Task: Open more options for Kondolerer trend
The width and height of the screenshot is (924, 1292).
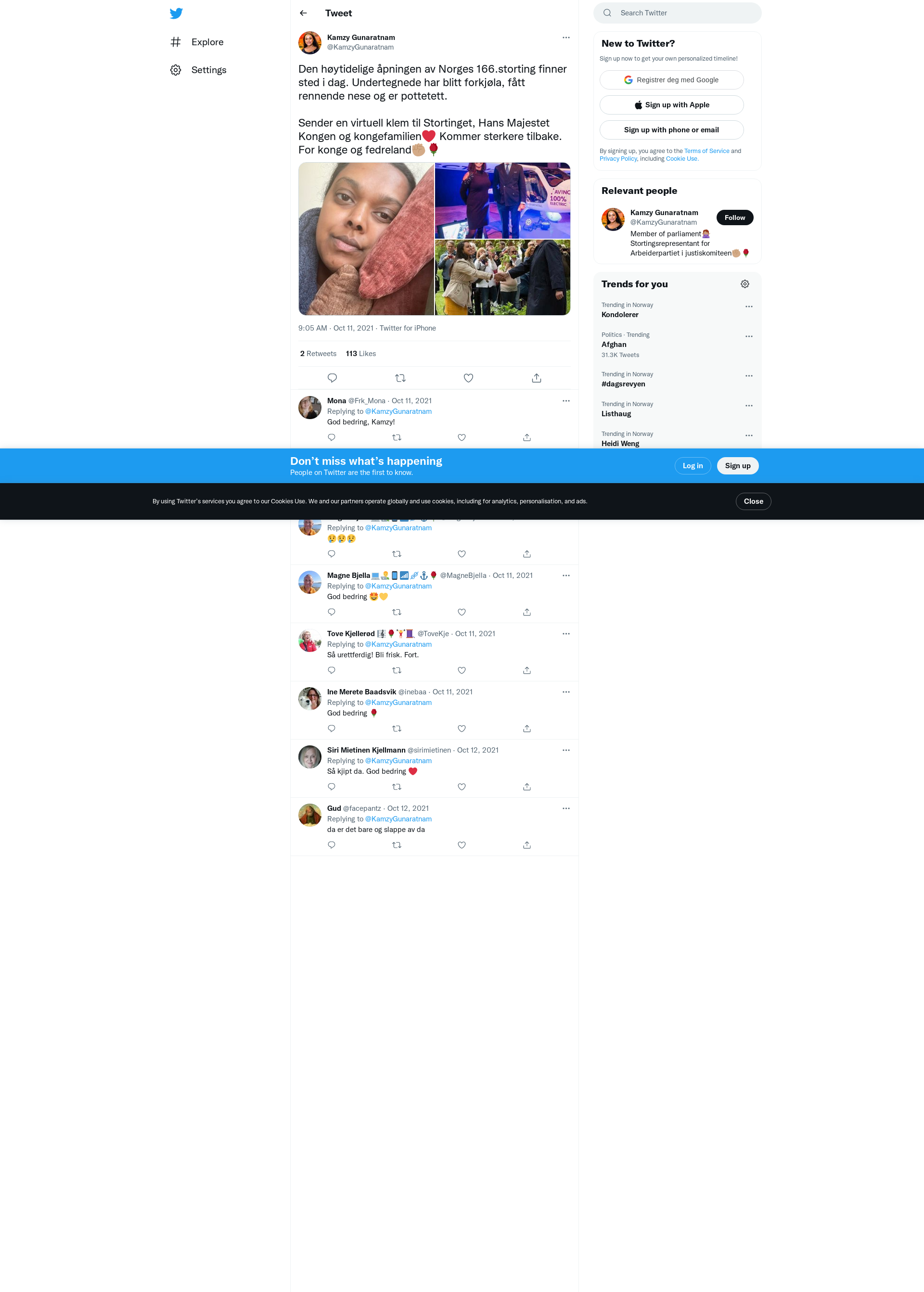Action: (x=749, y=307)
